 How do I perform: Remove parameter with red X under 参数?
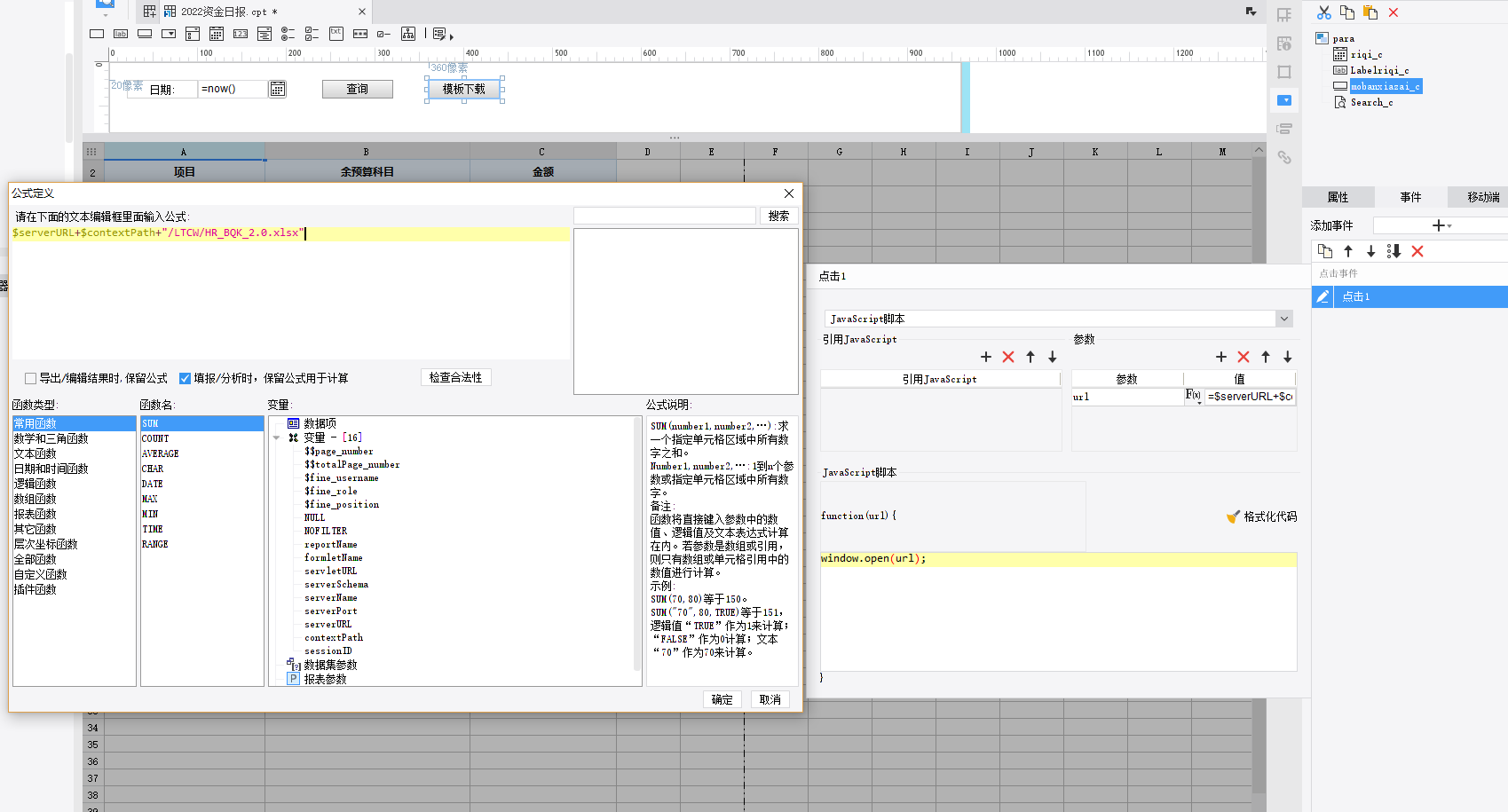point(1244,357)
